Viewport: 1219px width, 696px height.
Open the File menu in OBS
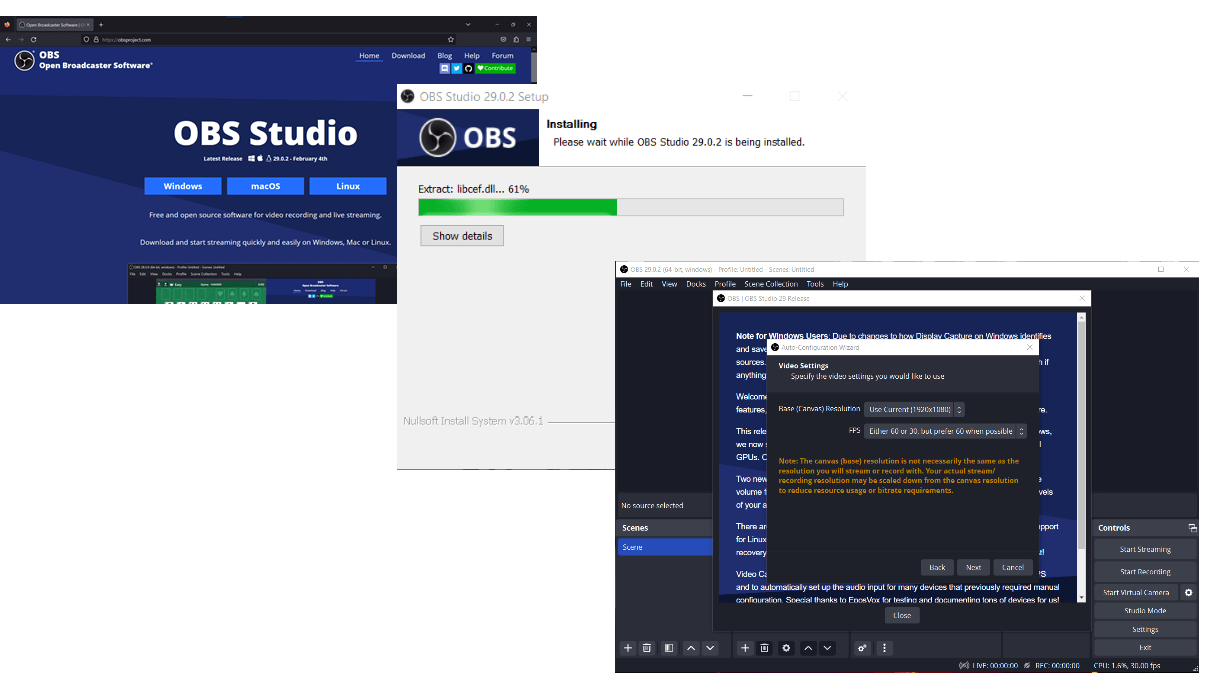[626, 284]
